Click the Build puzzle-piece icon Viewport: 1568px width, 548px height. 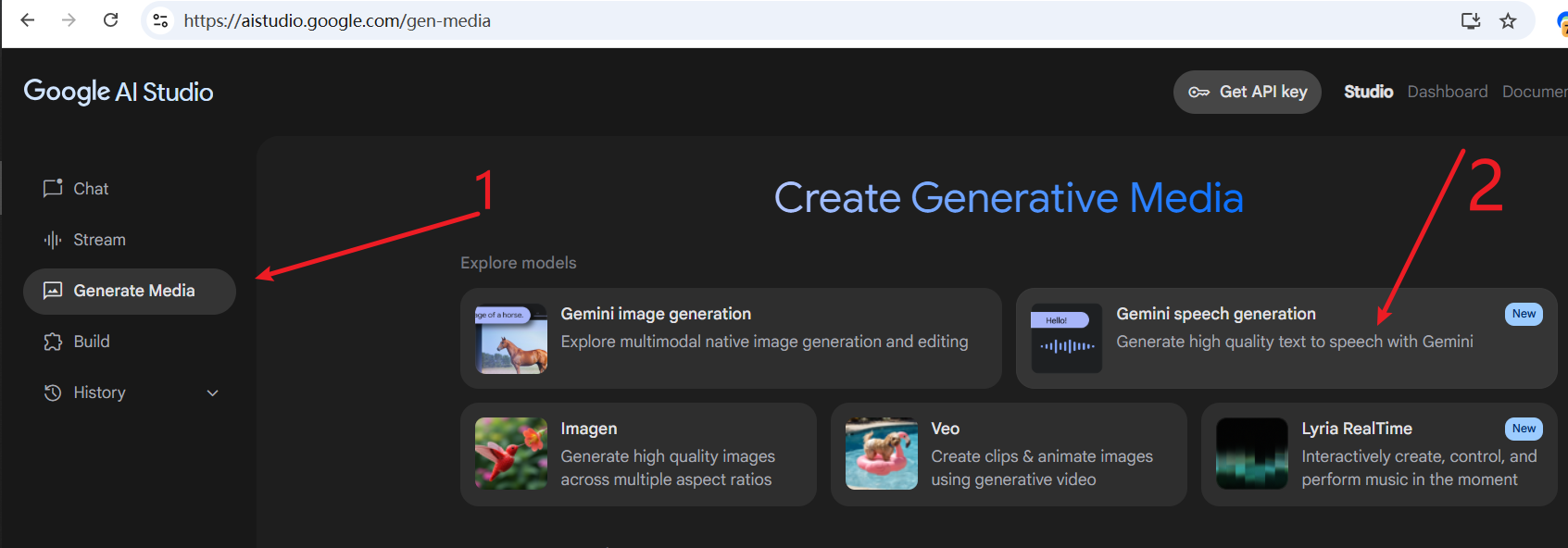coord(53,342)
